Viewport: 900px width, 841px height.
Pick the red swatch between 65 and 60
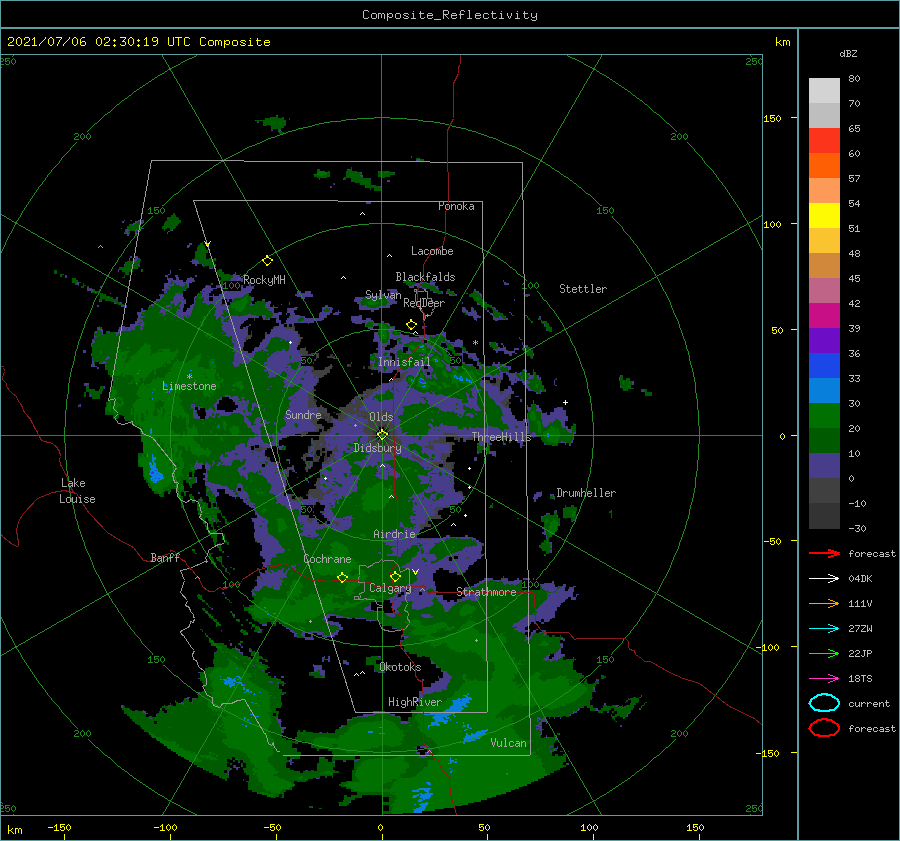tap(824, 141)
